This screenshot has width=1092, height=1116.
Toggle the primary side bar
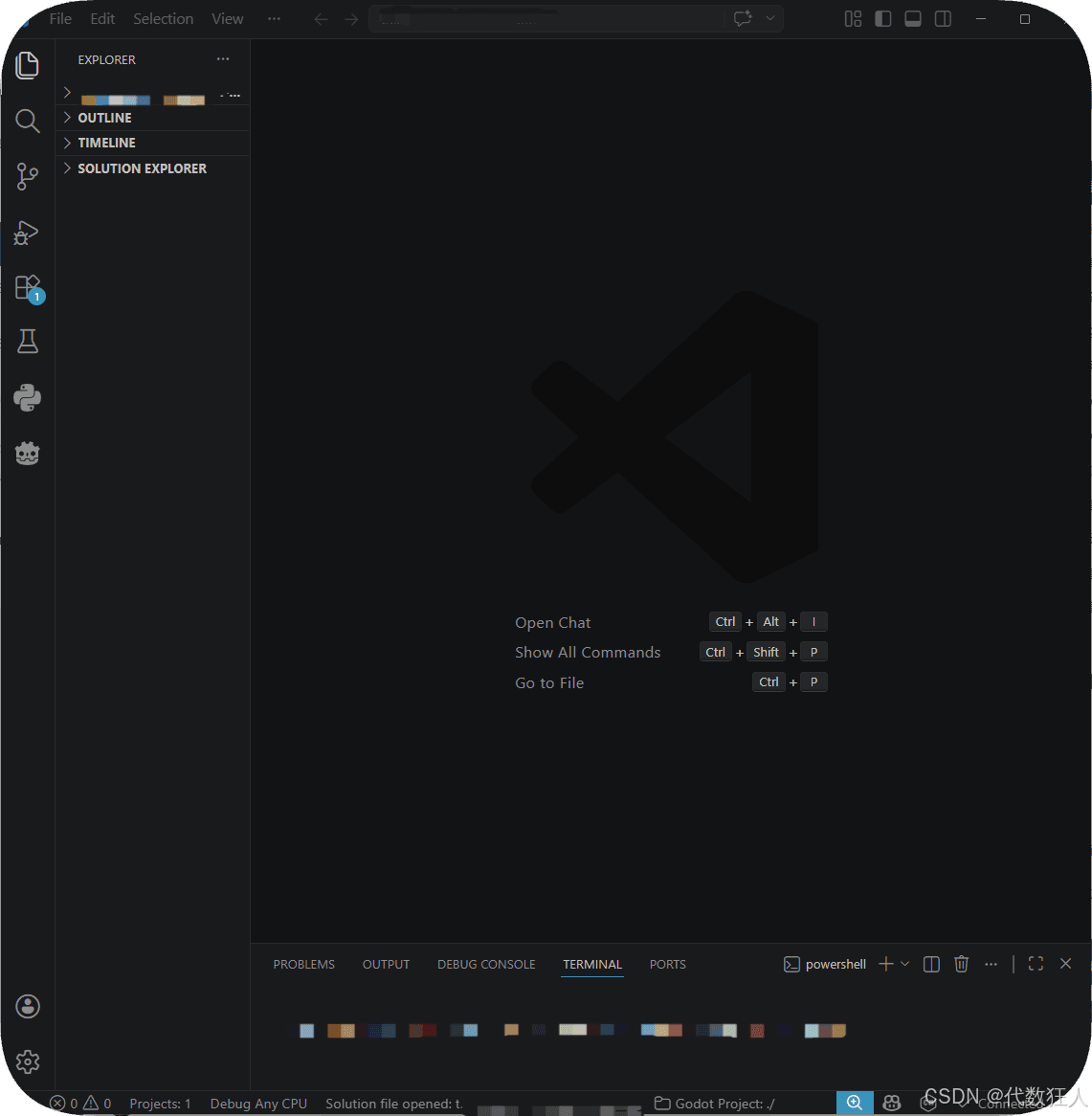click(x=882, y=19)
